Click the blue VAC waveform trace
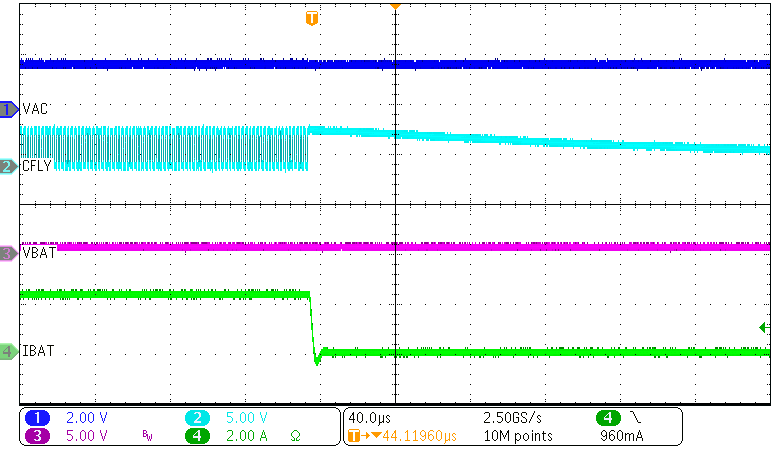Screen dimensions: 777x449 click(x=395, y=64)
